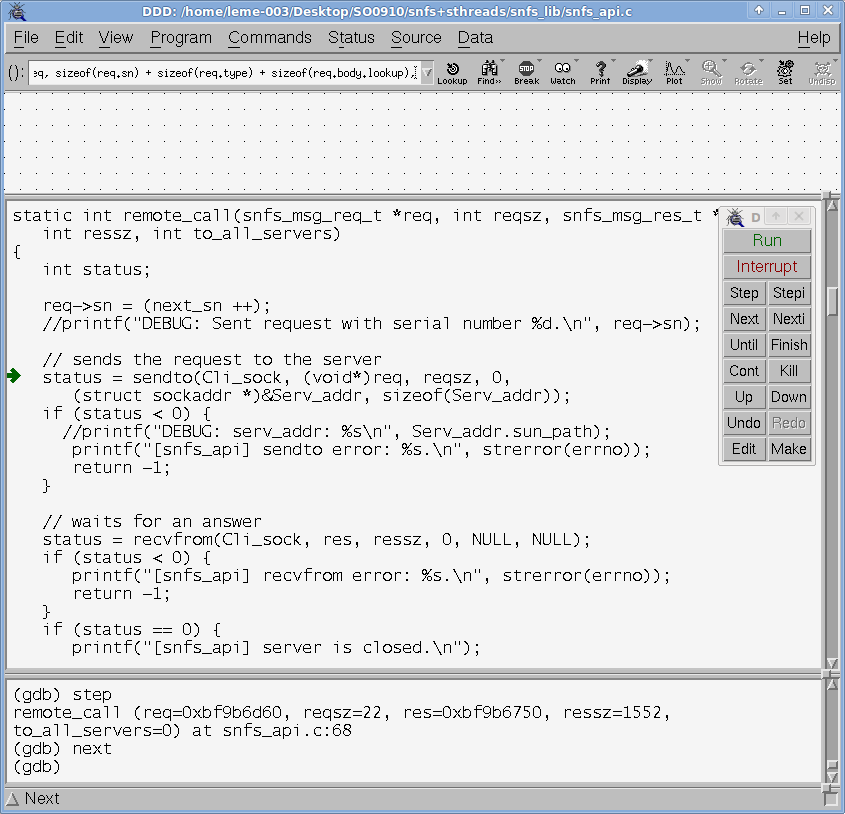Click into the argument expression input field

click(224, 73)
